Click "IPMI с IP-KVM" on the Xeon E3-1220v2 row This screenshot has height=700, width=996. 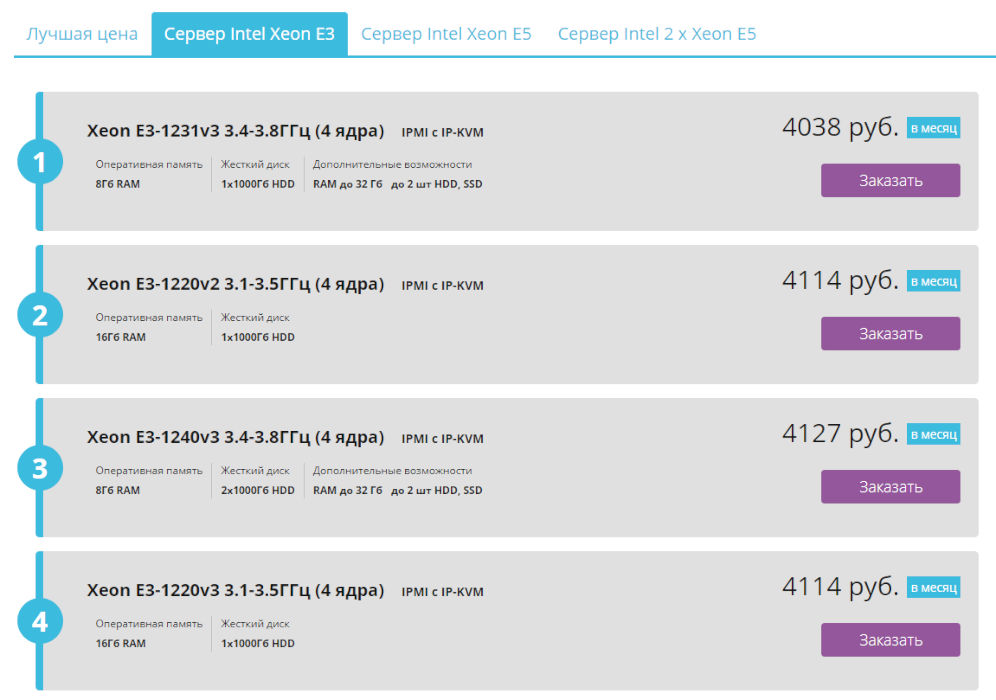click(442, 286)
